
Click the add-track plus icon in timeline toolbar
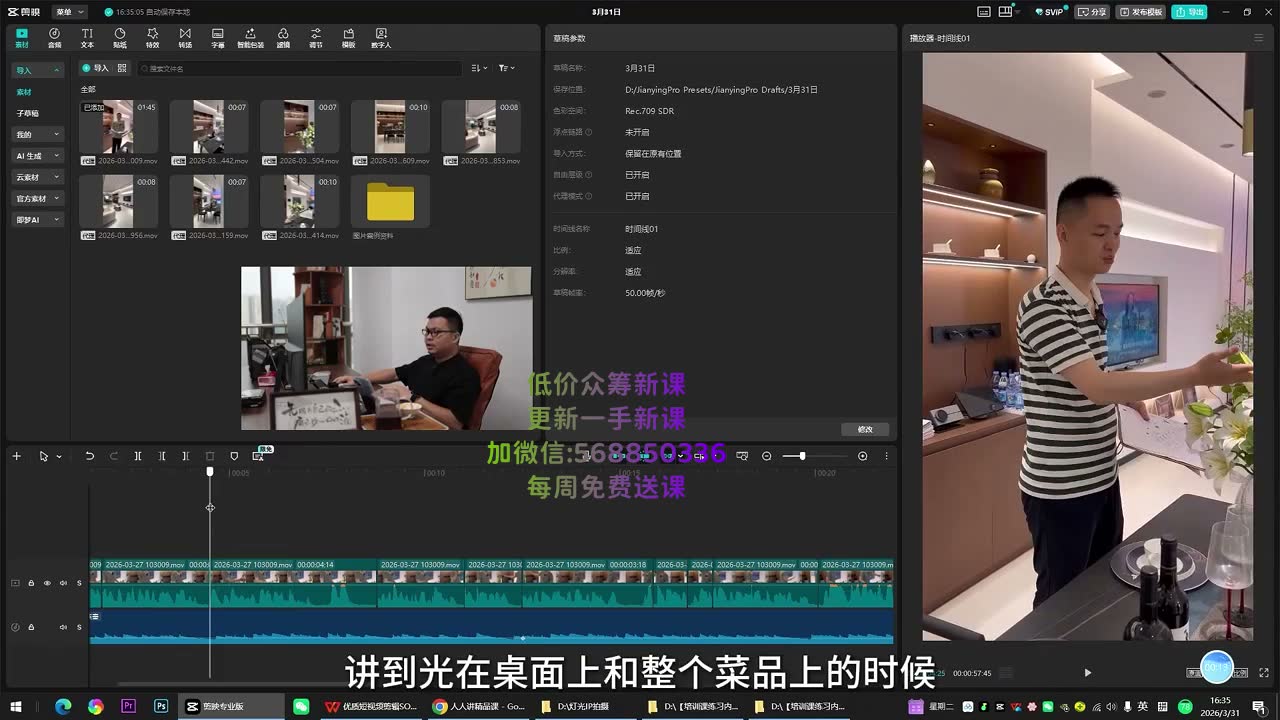coord(16,456)
